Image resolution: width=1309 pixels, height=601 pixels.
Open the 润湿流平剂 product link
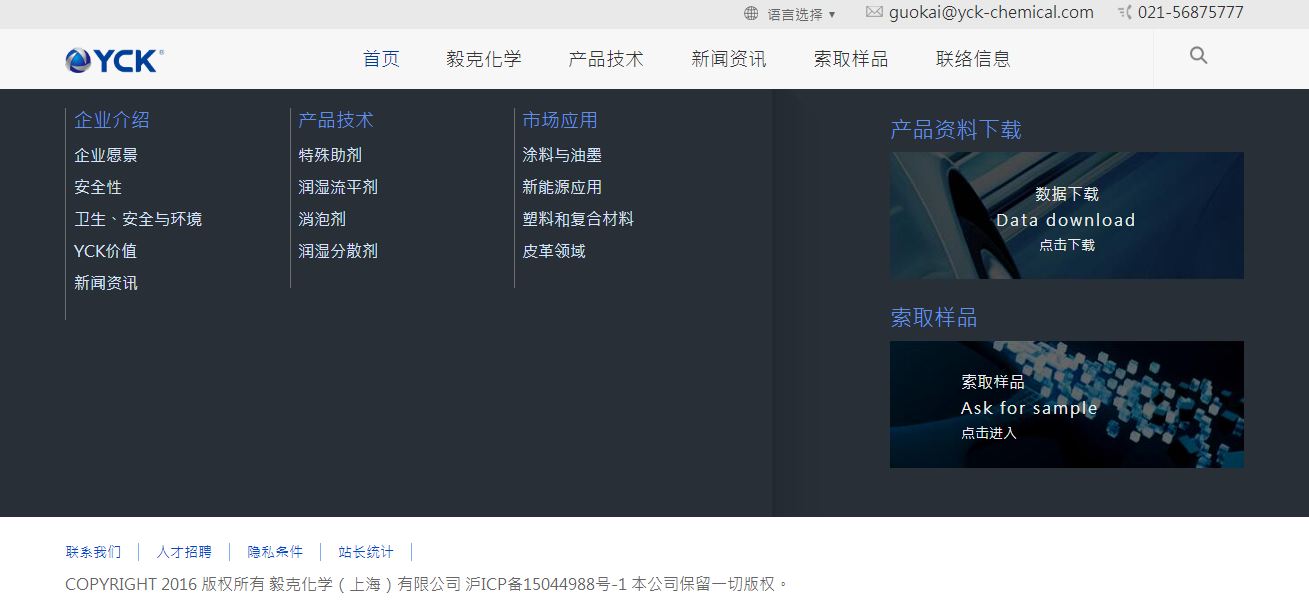[x=338, y=187]
